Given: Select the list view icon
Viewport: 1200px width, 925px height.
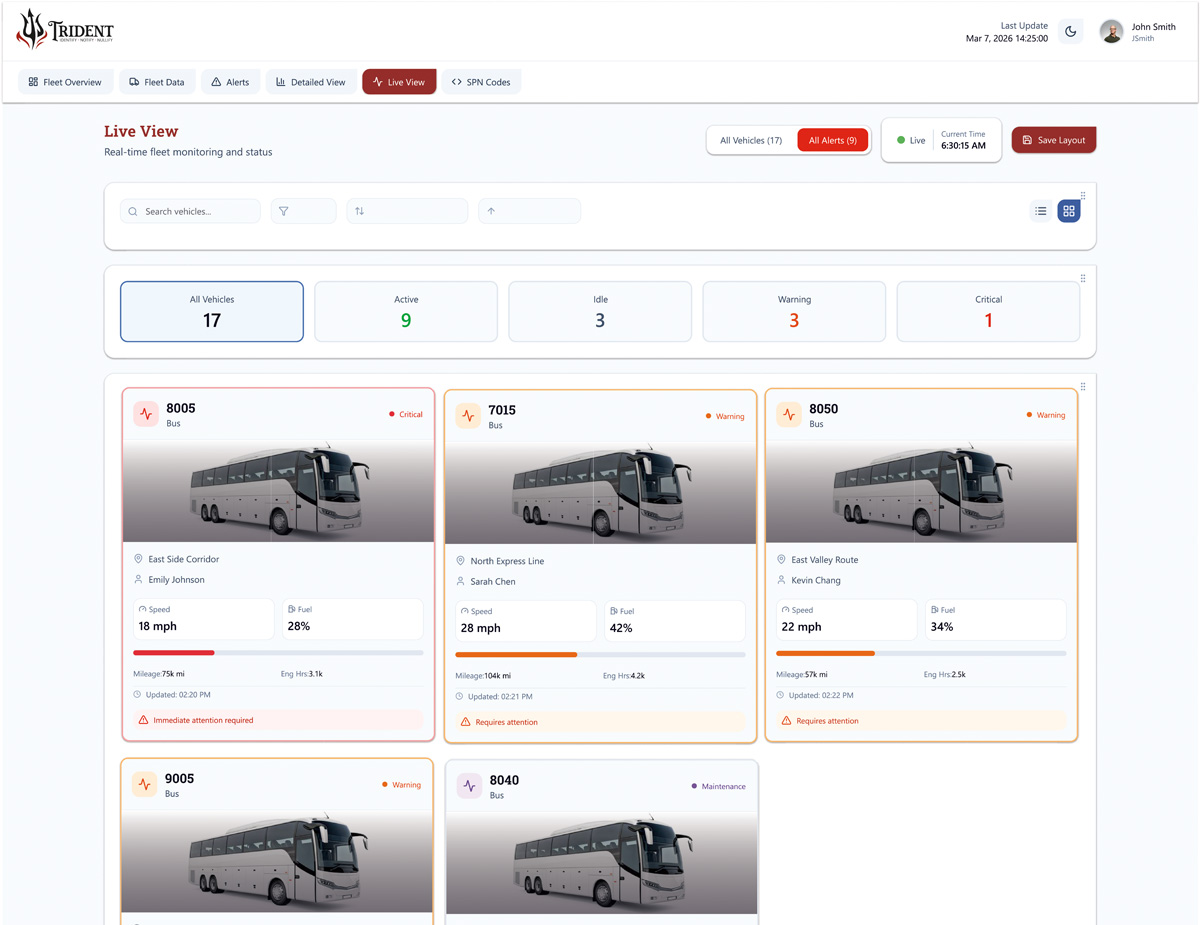Looking at the screenshot, I should pos(1040,211).
